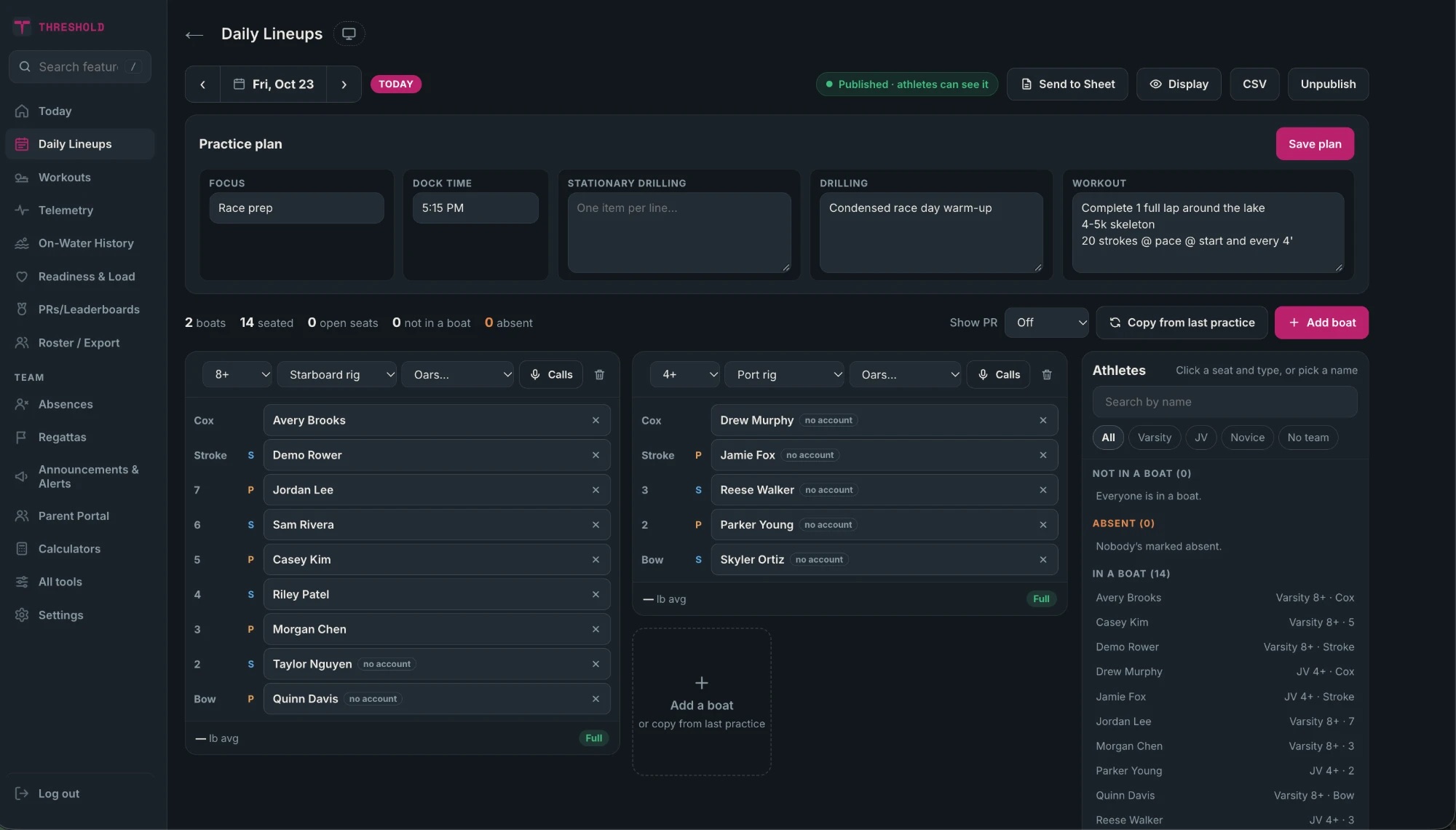Filter athletes by No team
The width and height of the screenshot is (1456, 830).
[1308, 438]
